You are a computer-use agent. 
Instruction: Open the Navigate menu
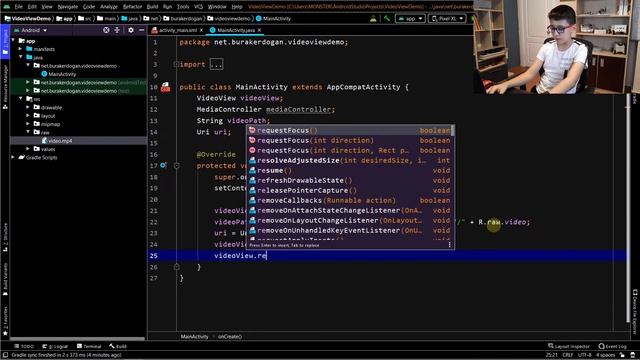[x=67, y=7]
